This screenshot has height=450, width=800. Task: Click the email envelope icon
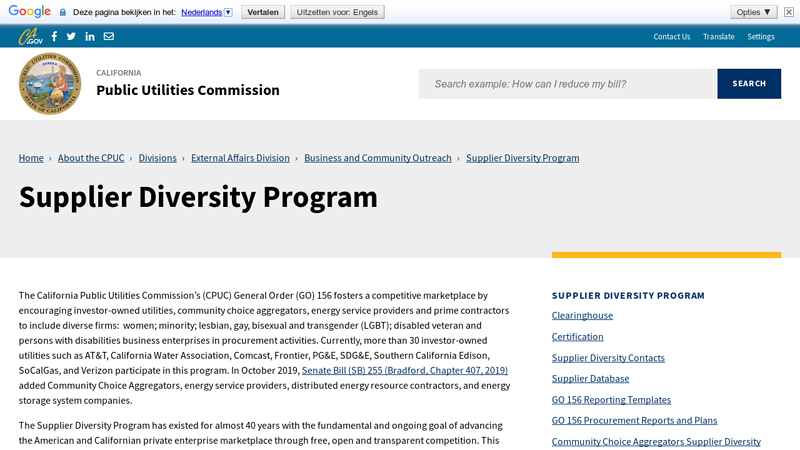tap(109, 36)
